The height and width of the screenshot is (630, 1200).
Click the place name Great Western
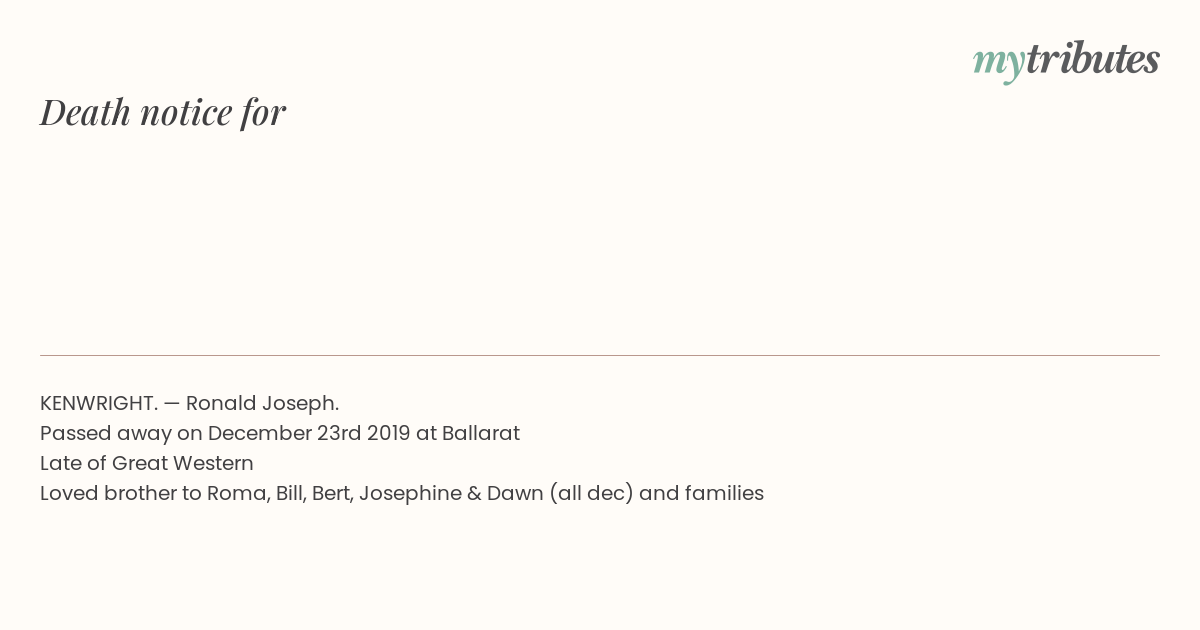(x=183, y=463)
